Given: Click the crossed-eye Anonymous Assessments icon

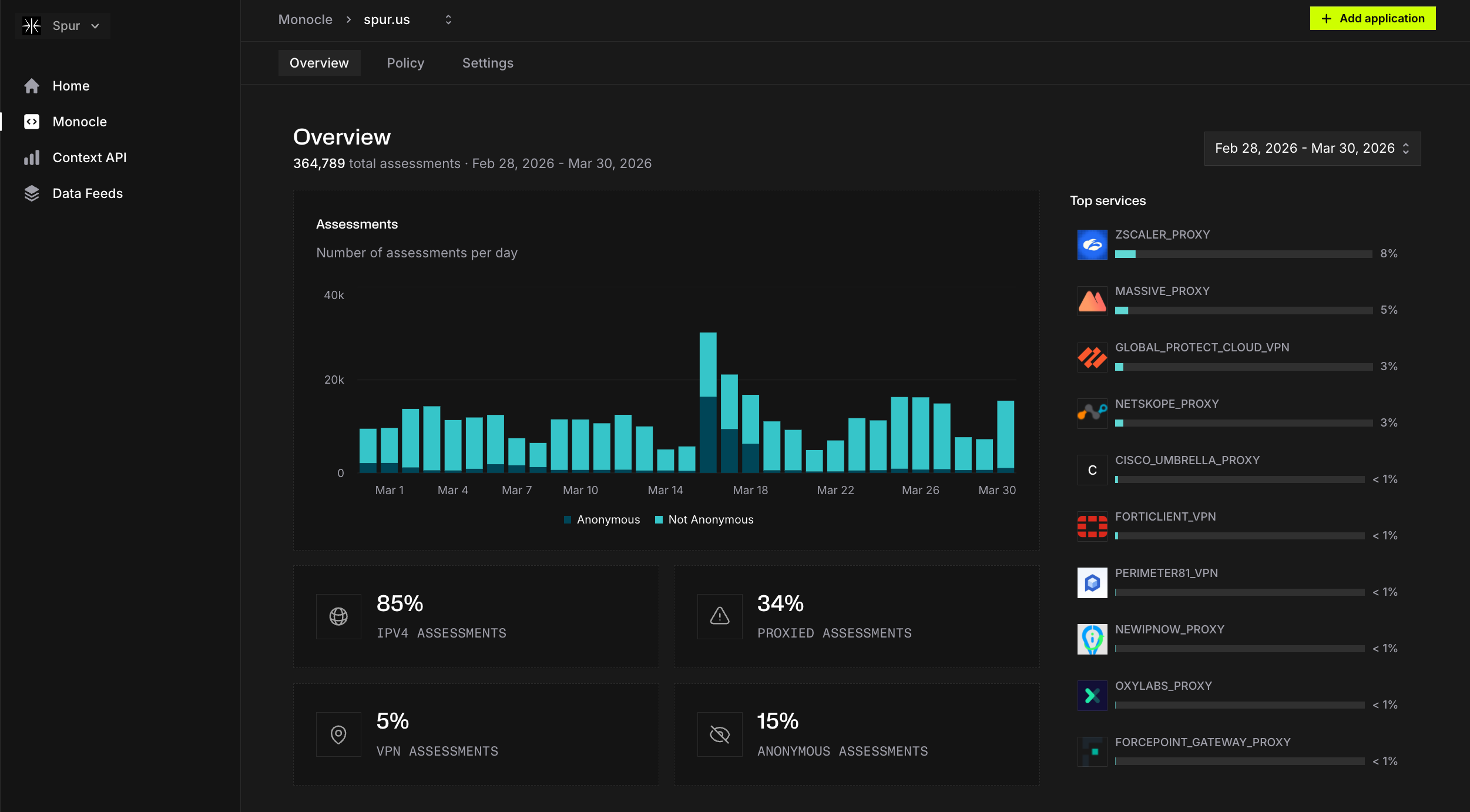Looking at the screenshot, I should coord(719,734).
